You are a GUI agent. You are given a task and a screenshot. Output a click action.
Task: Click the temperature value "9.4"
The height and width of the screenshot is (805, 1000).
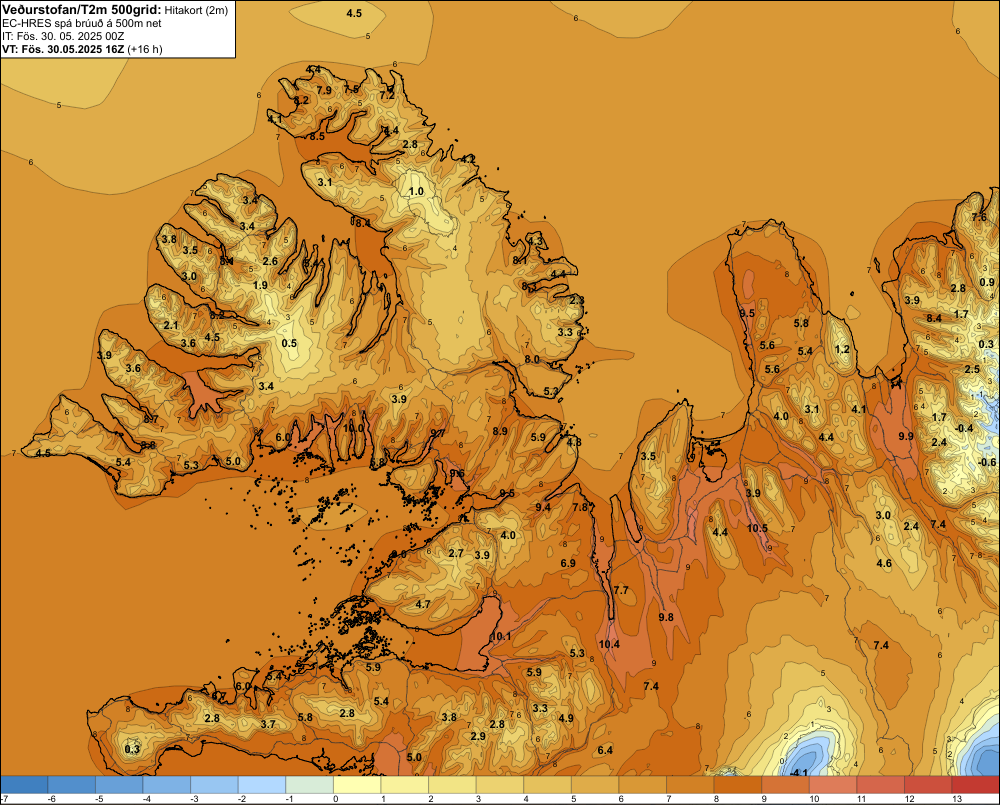[543, 507]
